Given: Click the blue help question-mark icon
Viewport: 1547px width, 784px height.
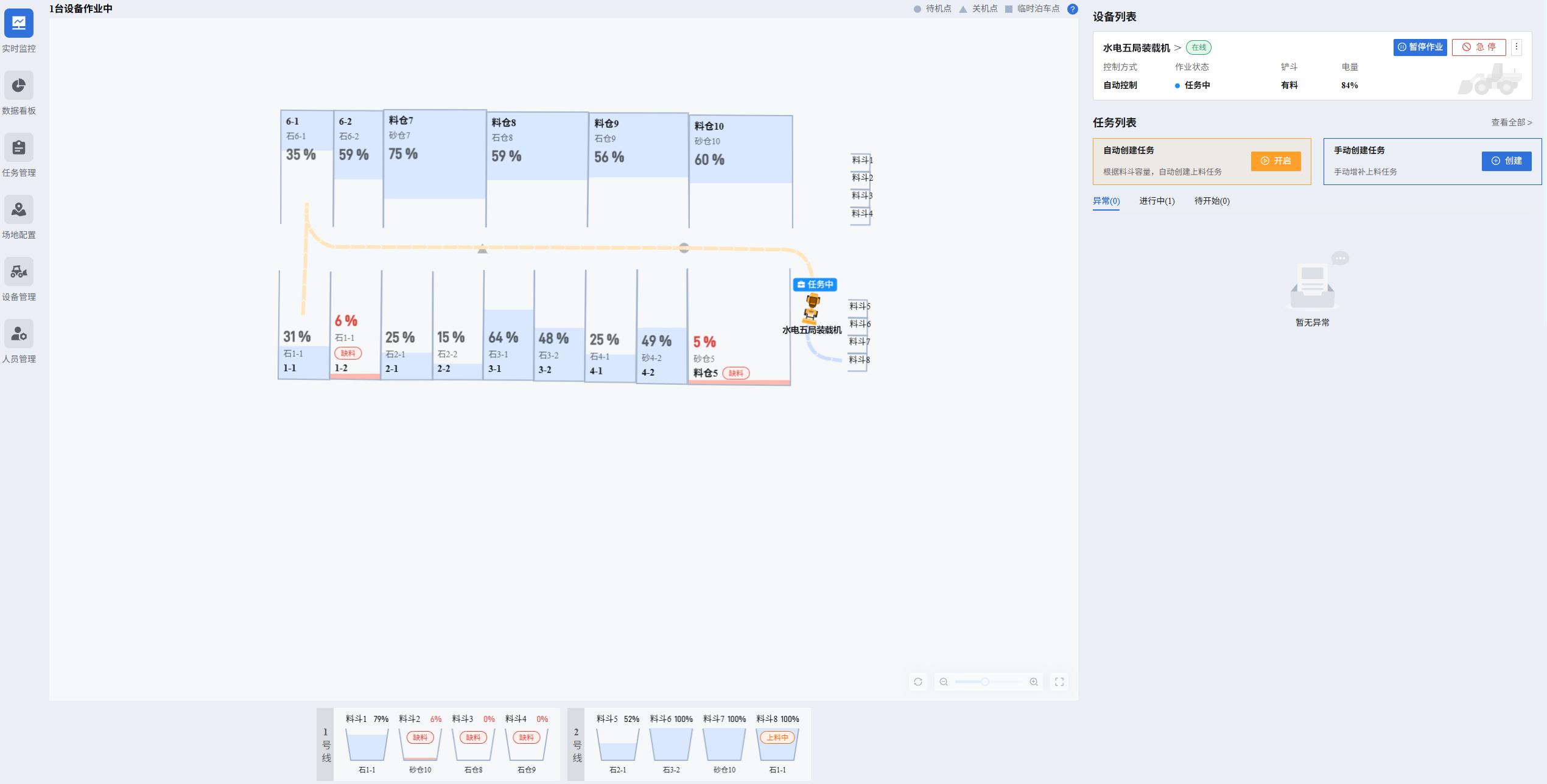Looking at the screenshot, I should [1073, 9].
